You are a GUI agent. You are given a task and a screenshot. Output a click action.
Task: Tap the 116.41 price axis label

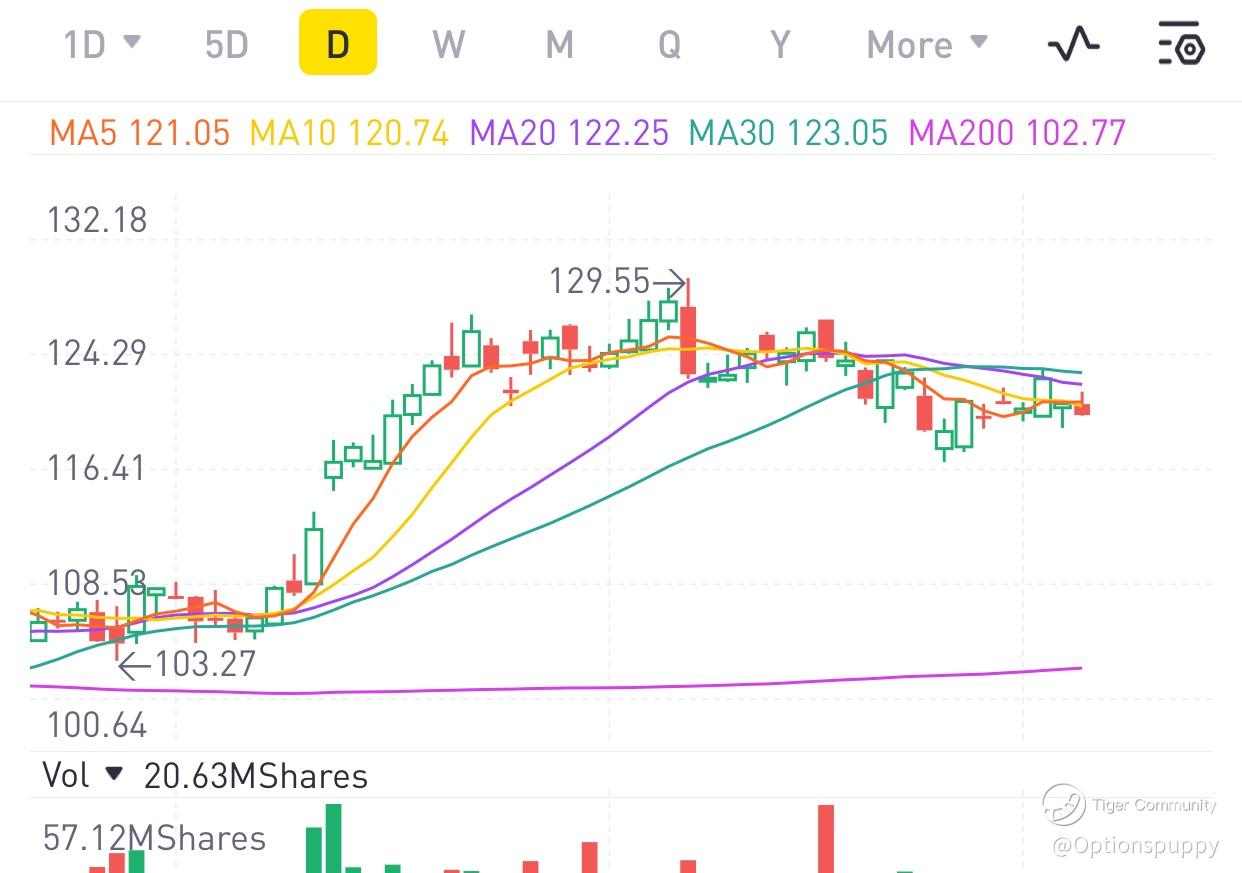pyautogui.click(x=97, y=468)
